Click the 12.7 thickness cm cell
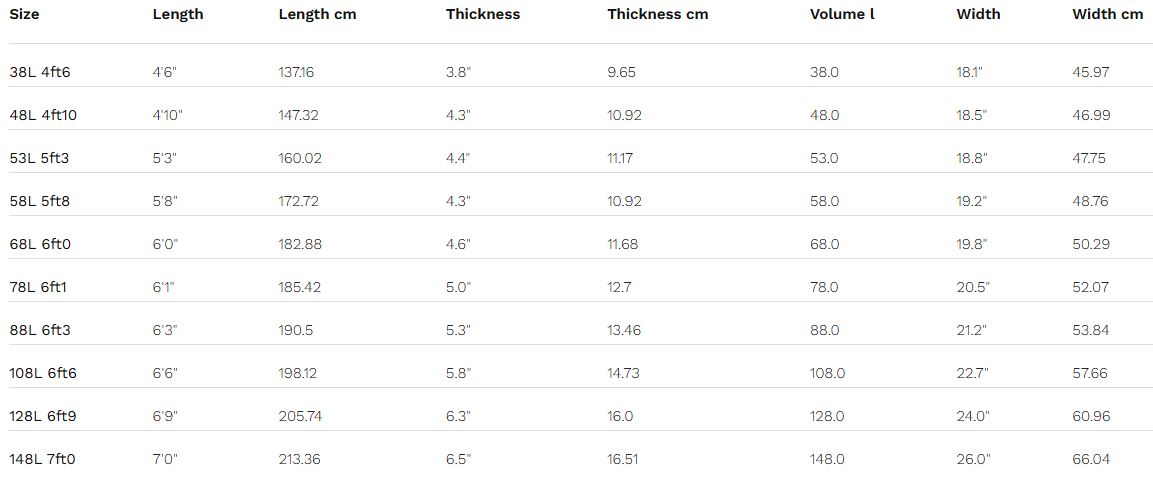Viewport: 1153px width, 493px height. 620,287
